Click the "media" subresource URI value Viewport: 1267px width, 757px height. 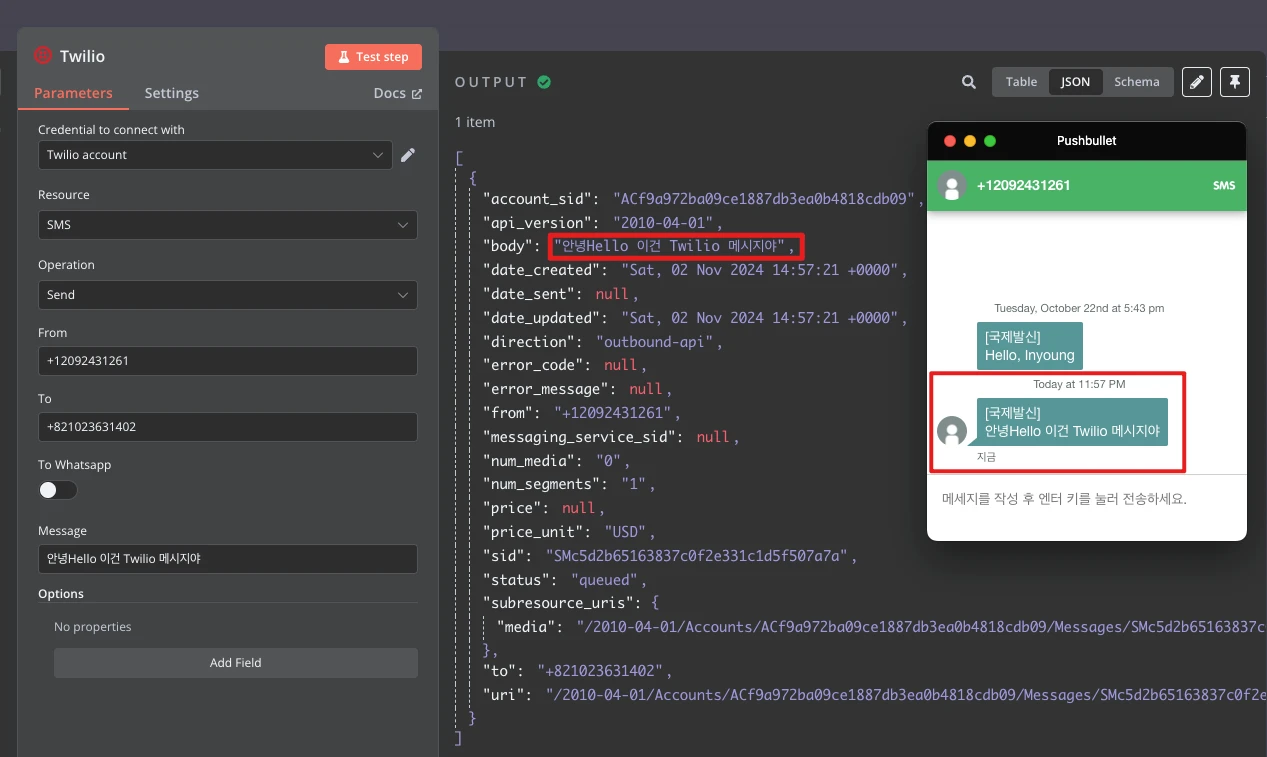tap(922, 627)
